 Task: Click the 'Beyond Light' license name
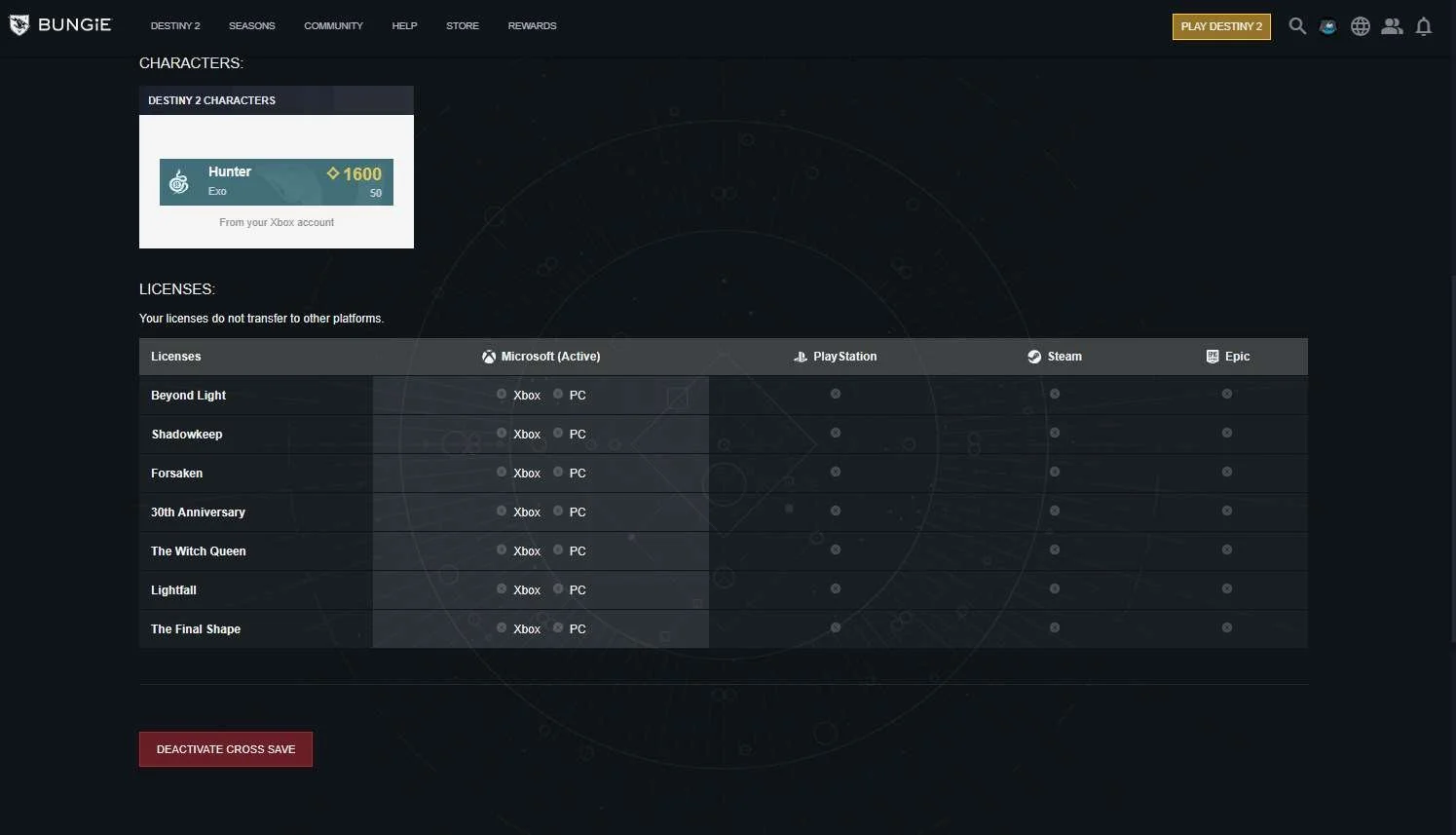tap(188, 396)
